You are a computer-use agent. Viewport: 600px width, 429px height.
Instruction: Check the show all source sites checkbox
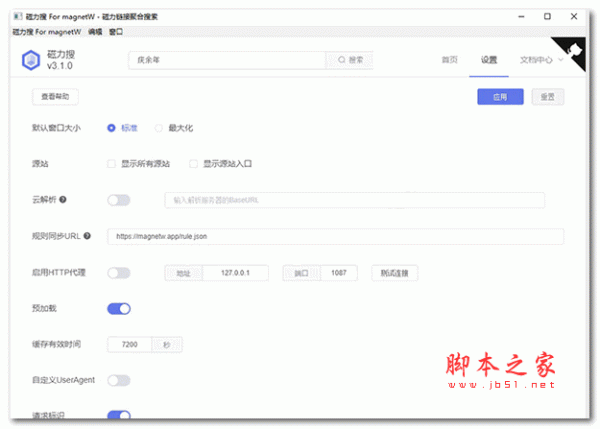(111, 164)
